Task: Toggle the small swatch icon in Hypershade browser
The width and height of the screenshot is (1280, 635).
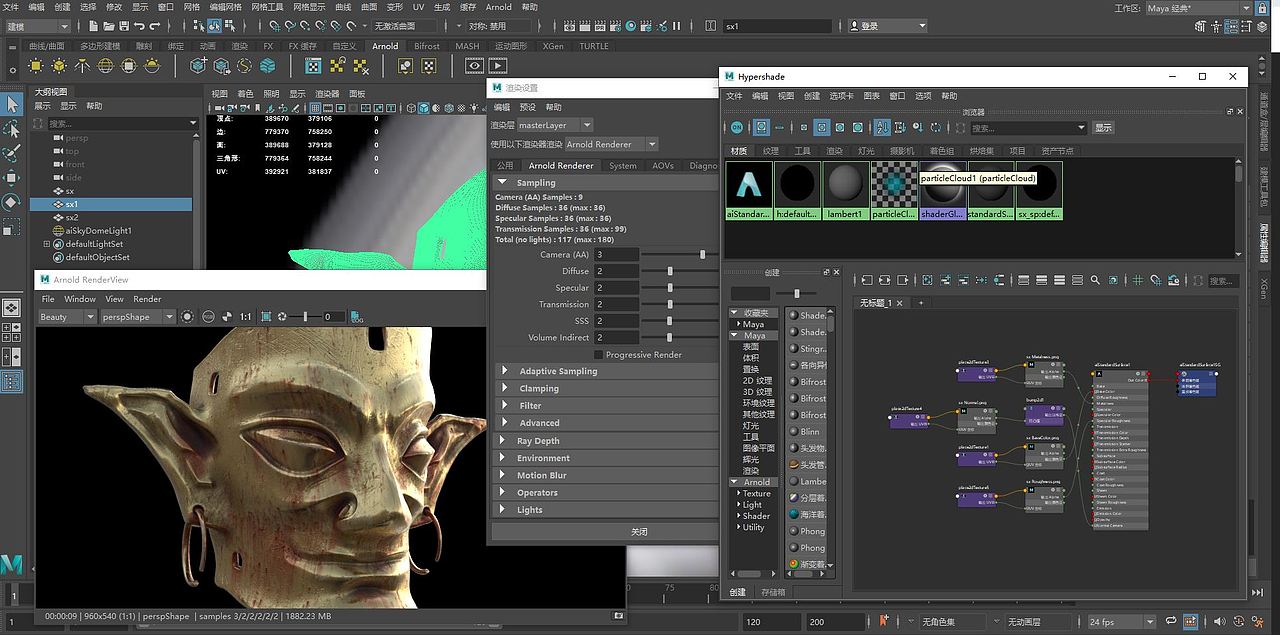Action: (804, 127)
